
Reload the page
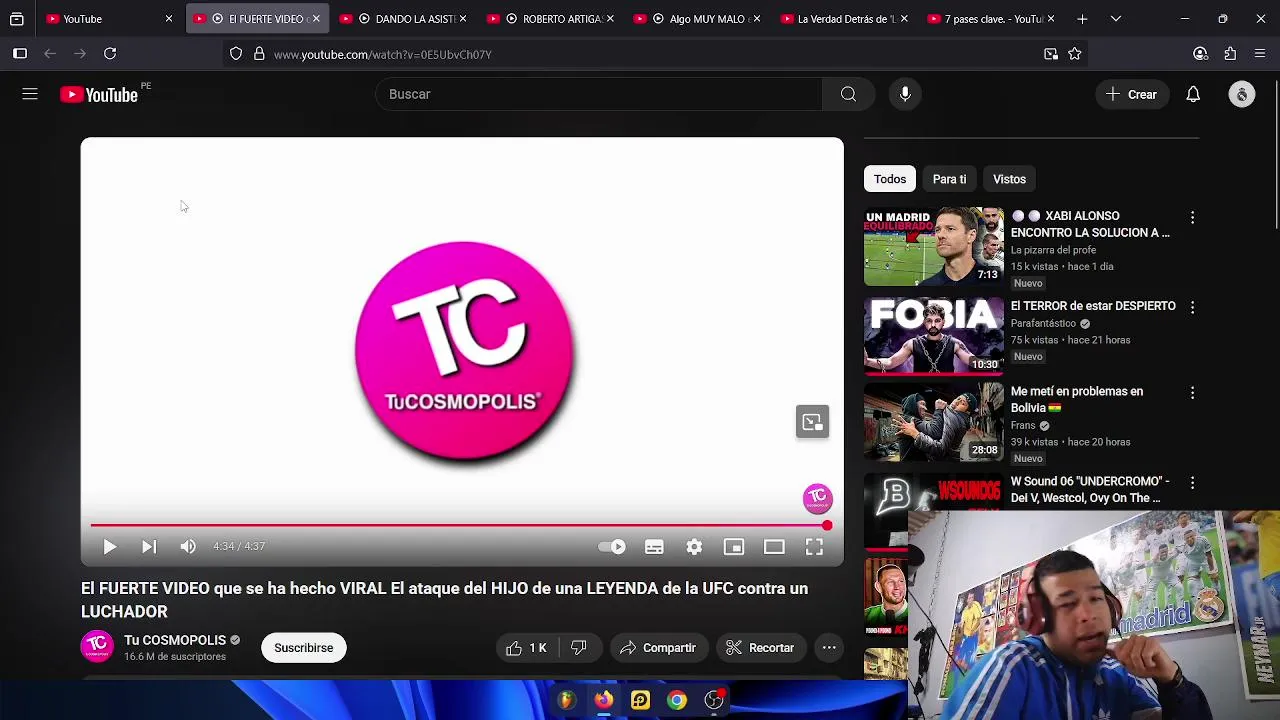(110, 53)
